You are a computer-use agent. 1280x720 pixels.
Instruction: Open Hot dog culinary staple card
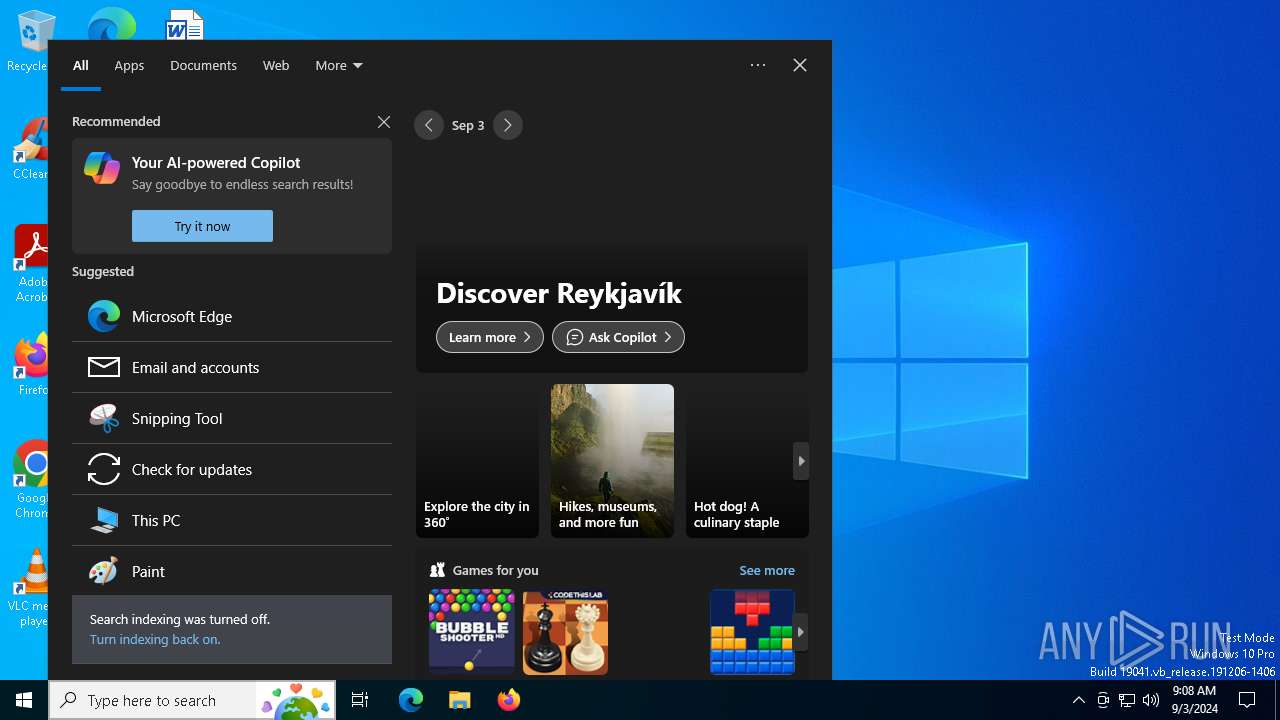pos(747,461)
